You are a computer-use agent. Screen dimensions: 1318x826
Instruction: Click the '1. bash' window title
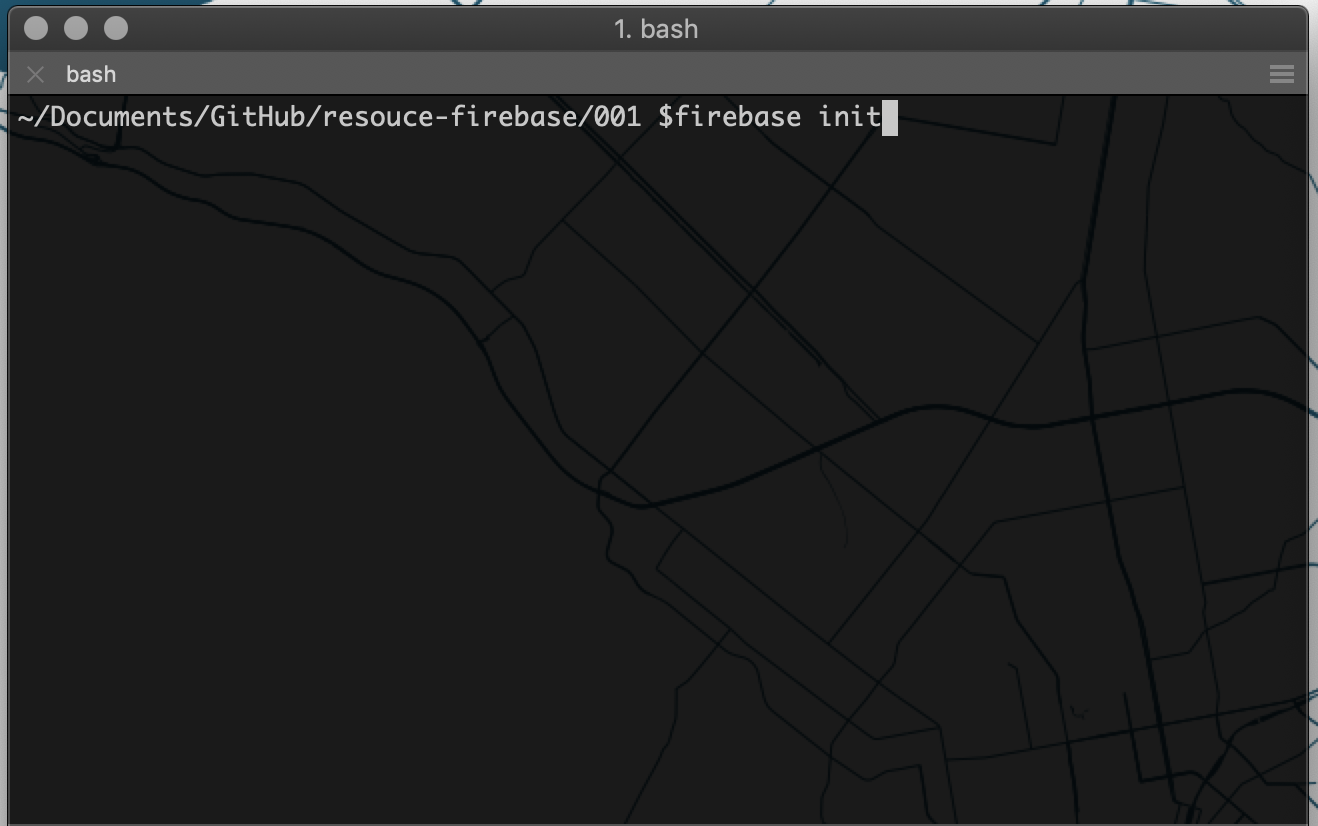coord(656,29)
